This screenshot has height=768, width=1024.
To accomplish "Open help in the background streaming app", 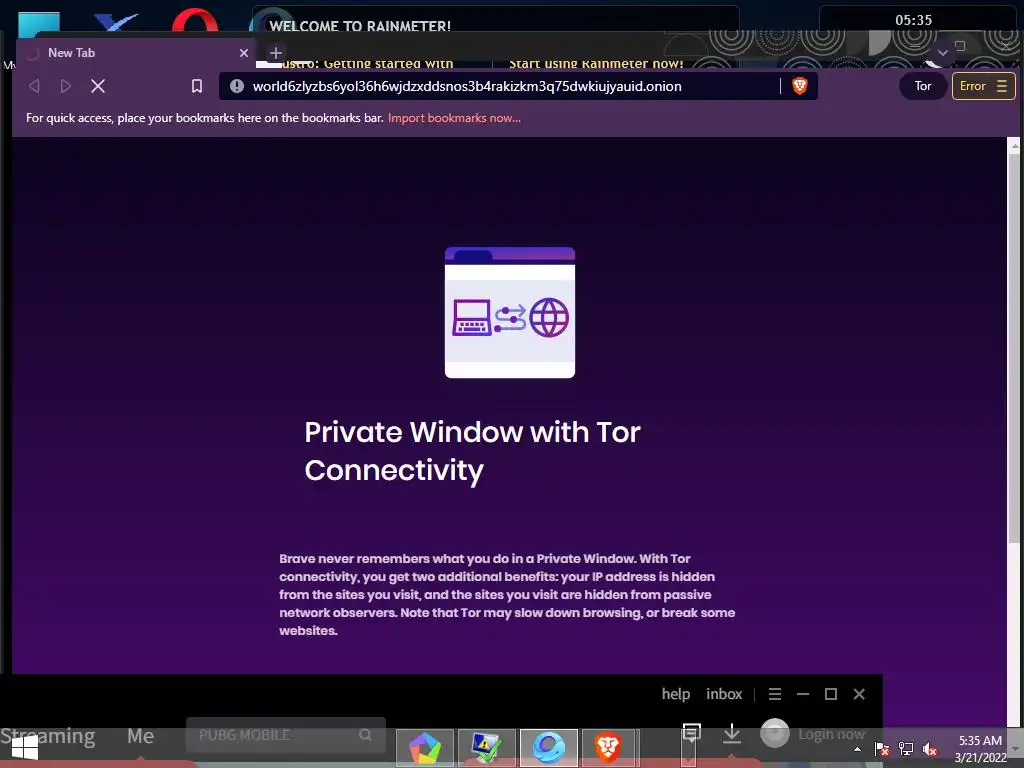I will pyautogui.click(x=675, y=694).
